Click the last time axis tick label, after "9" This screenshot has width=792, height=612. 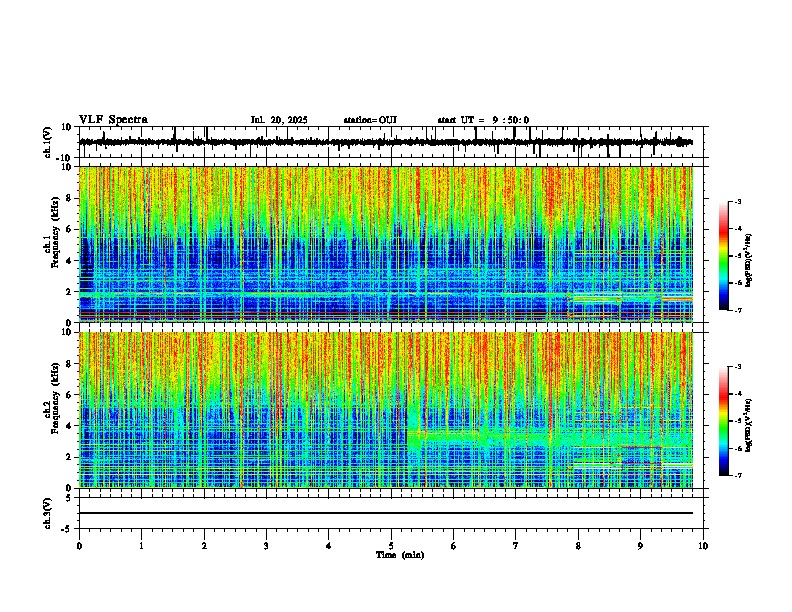click(703, 546)
